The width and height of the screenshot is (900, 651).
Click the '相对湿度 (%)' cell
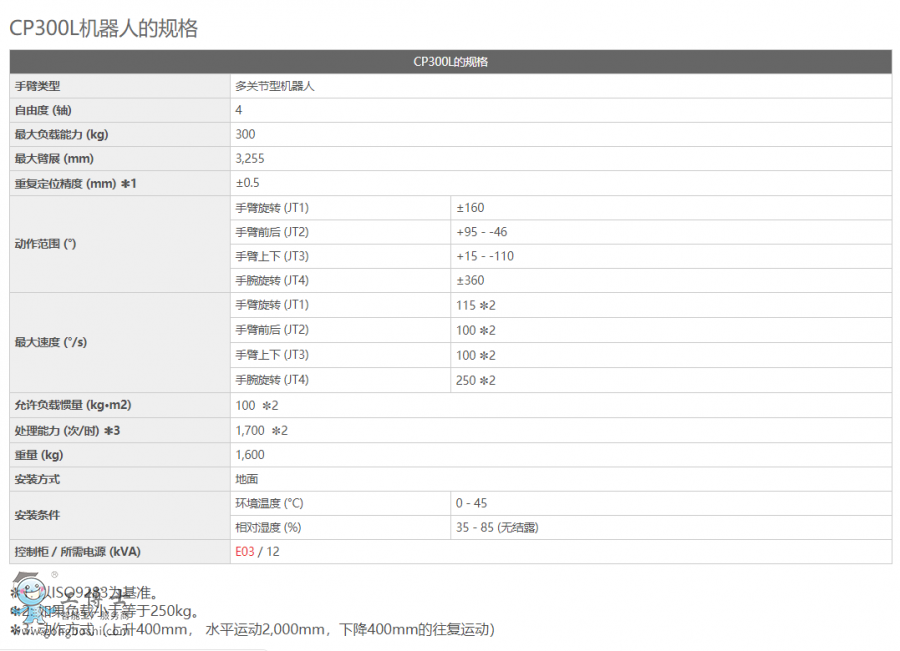pos(340,528)
